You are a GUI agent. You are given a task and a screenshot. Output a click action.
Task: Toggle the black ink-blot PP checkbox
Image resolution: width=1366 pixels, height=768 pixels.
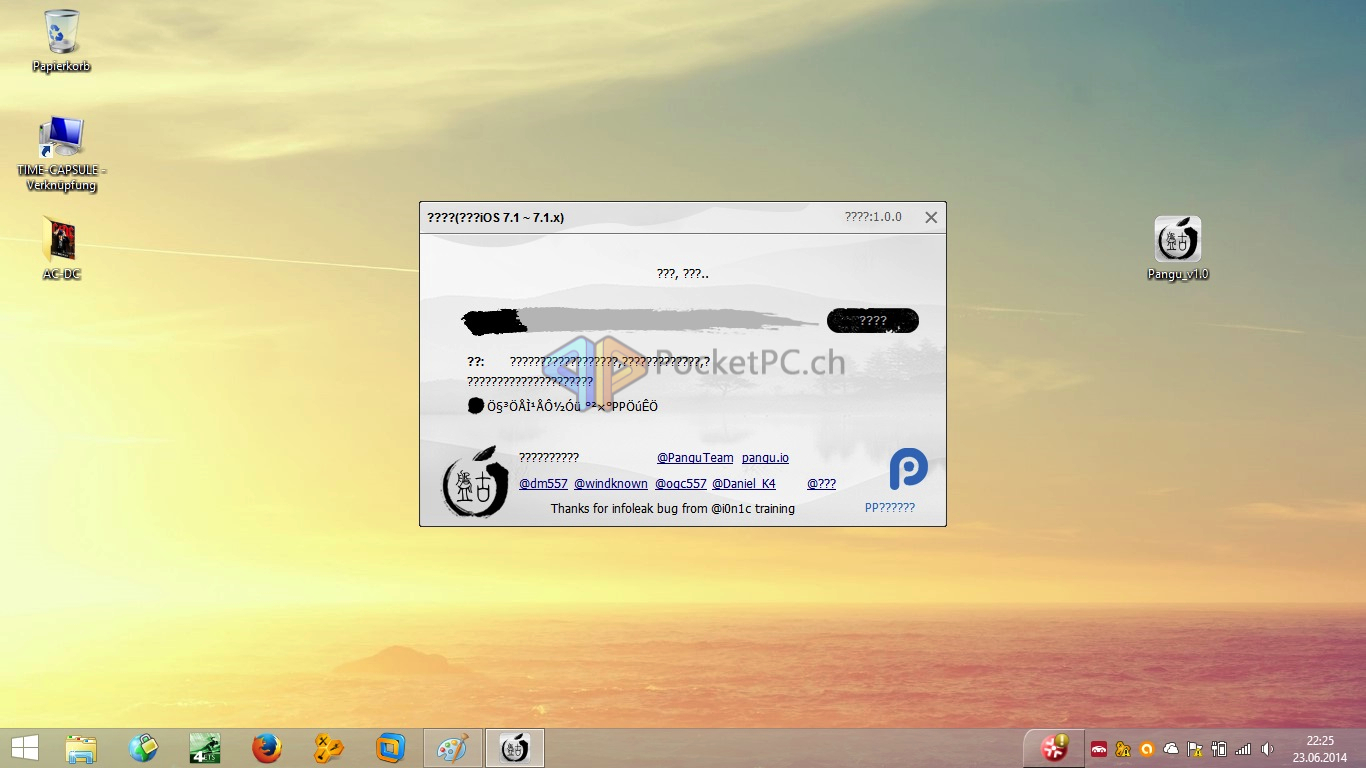[476, 405]
